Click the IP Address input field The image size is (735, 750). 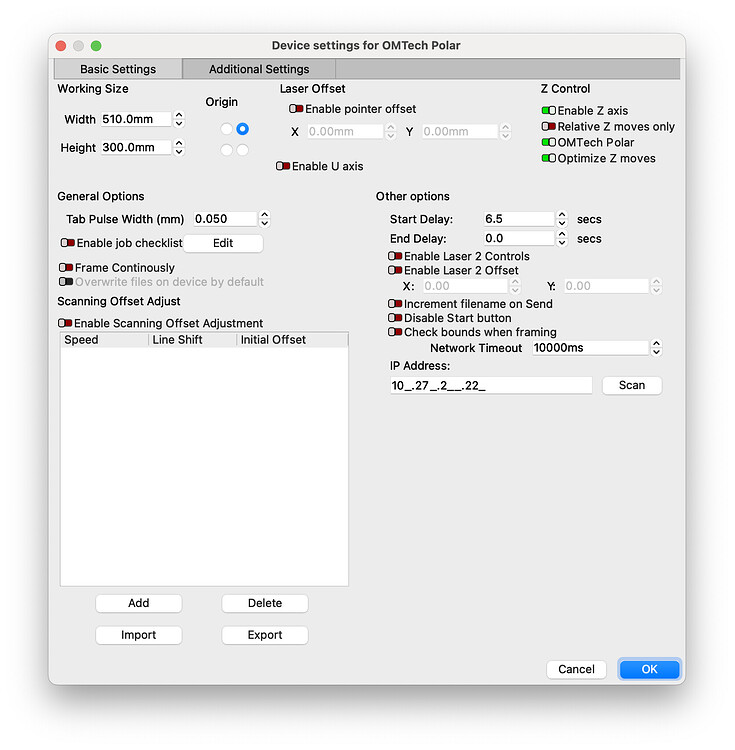click(490, 385)
